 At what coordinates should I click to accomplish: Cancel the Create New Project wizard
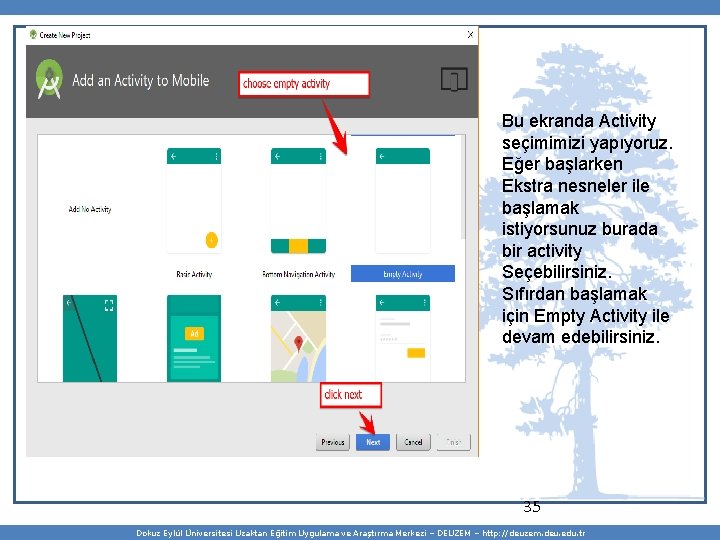click(413, 442)
